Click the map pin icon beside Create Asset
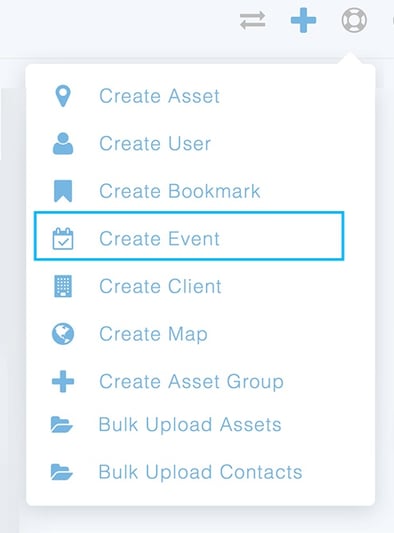This screenshot has height=533, width=394. 63,96
